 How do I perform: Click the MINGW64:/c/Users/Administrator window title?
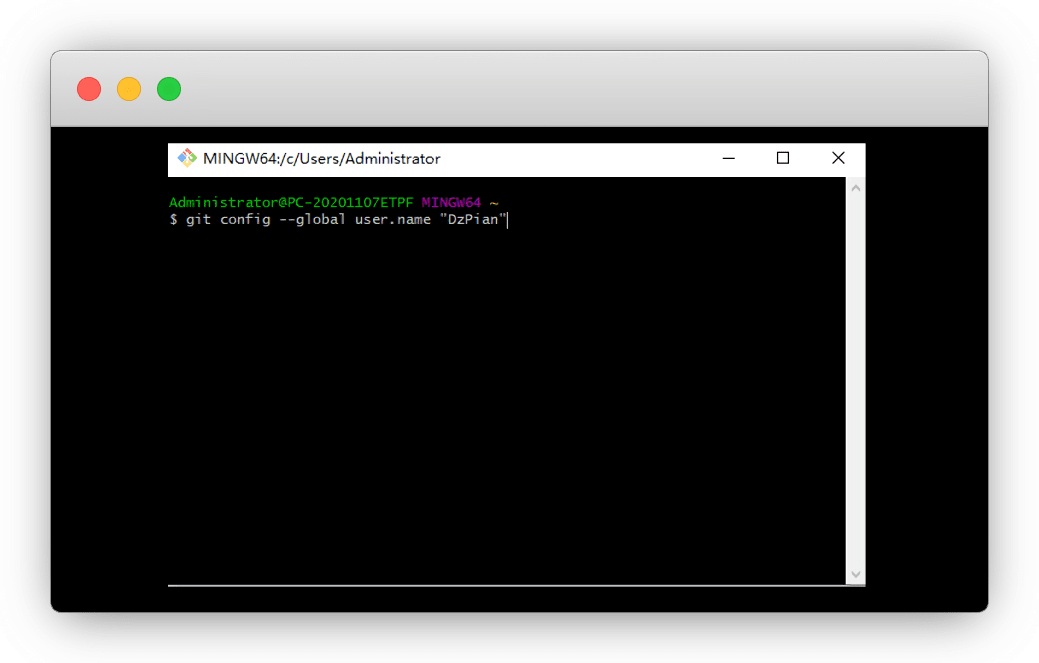(321, 158)
